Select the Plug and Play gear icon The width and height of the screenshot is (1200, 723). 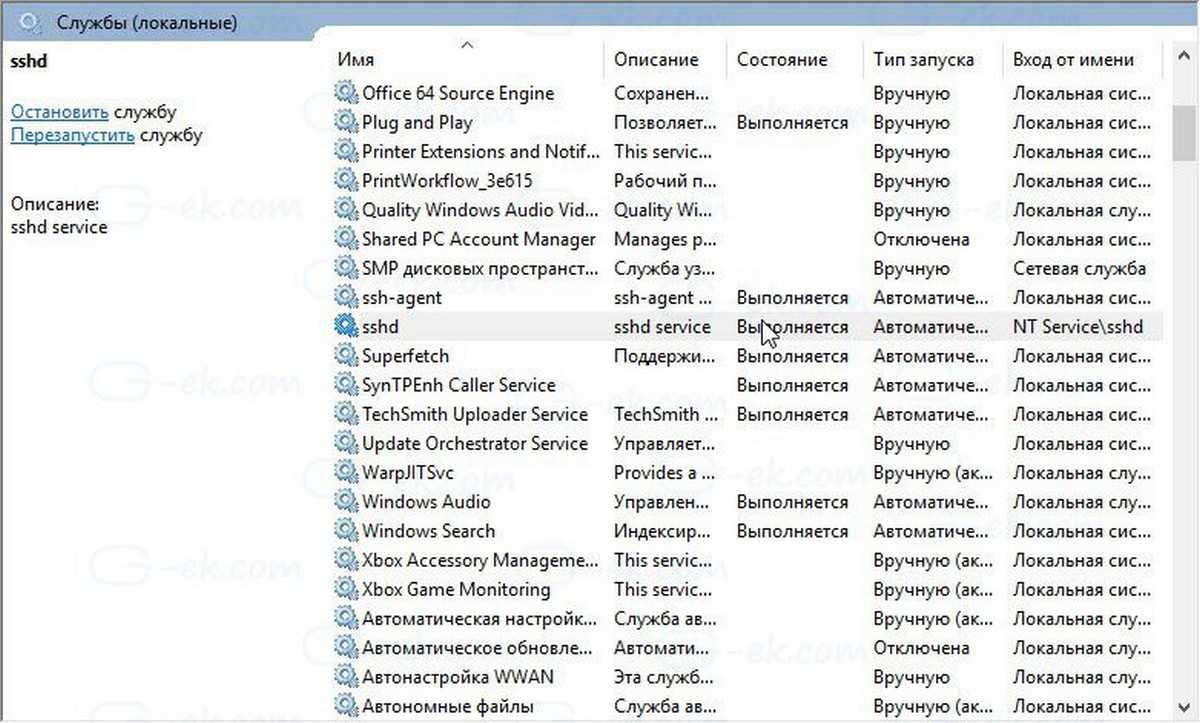346,123
